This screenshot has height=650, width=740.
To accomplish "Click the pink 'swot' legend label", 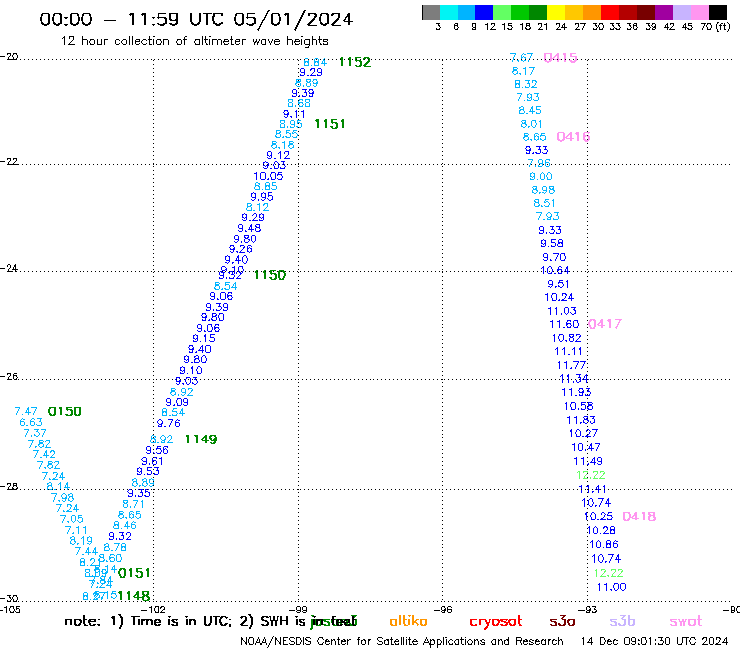I will pyautogui.click(x=686, y=622).
